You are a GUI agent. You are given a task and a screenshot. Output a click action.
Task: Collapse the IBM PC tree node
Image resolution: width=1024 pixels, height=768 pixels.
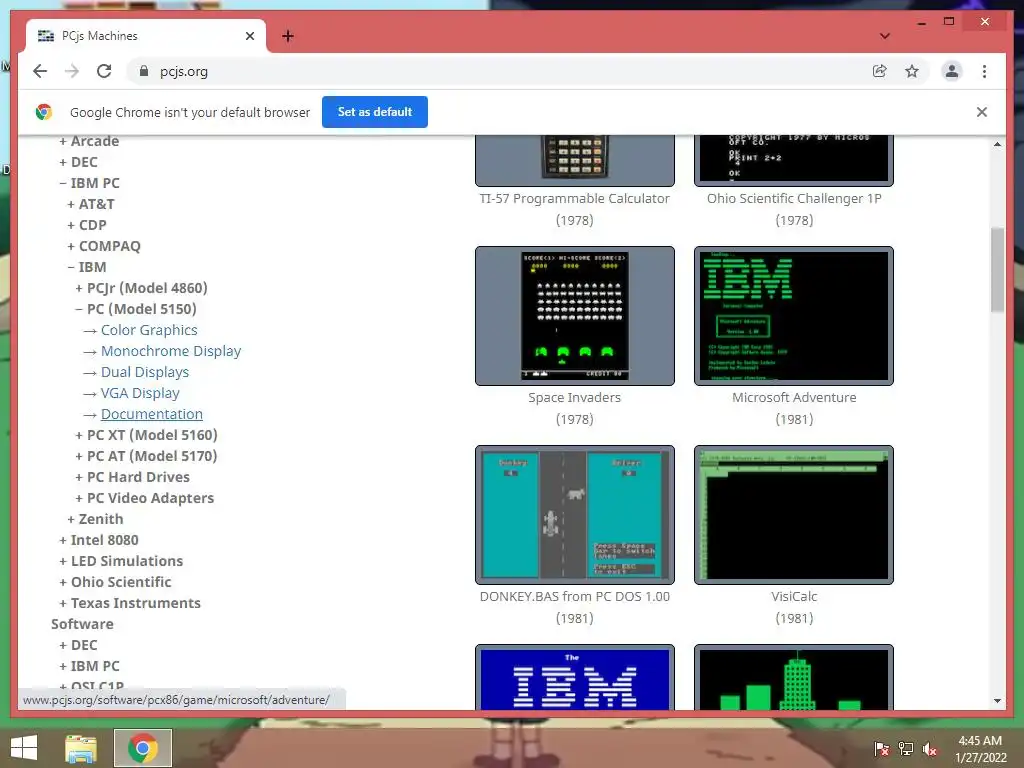tap(89, 183)
